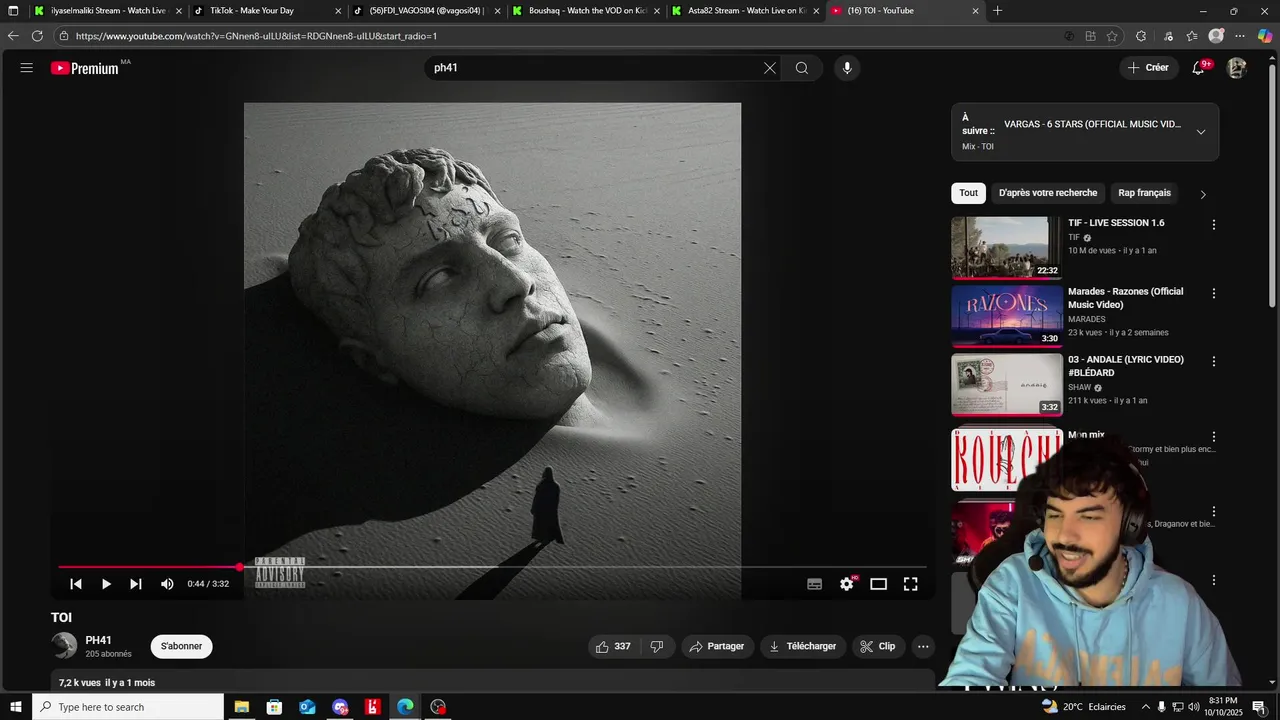Screen dimensions: 1280x720
Task: Open Windows Start menu
Action: 15,707
